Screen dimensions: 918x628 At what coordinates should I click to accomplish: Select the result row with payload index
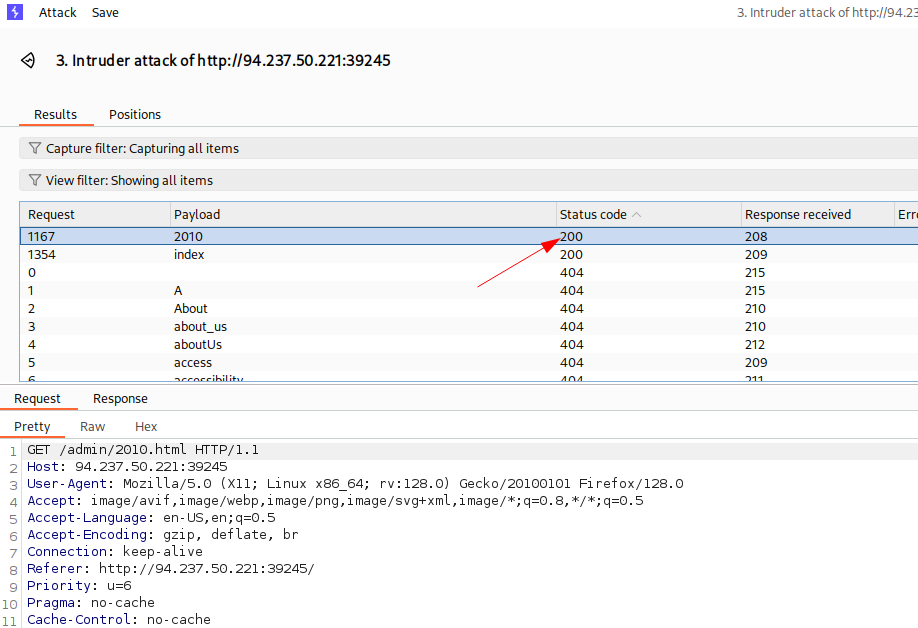pos(189,255)
